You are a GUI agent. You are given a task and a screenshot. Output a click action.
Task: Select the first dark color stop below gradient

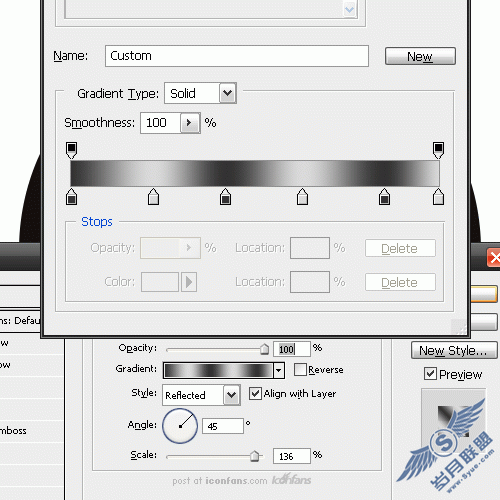(x=71, y=196)
